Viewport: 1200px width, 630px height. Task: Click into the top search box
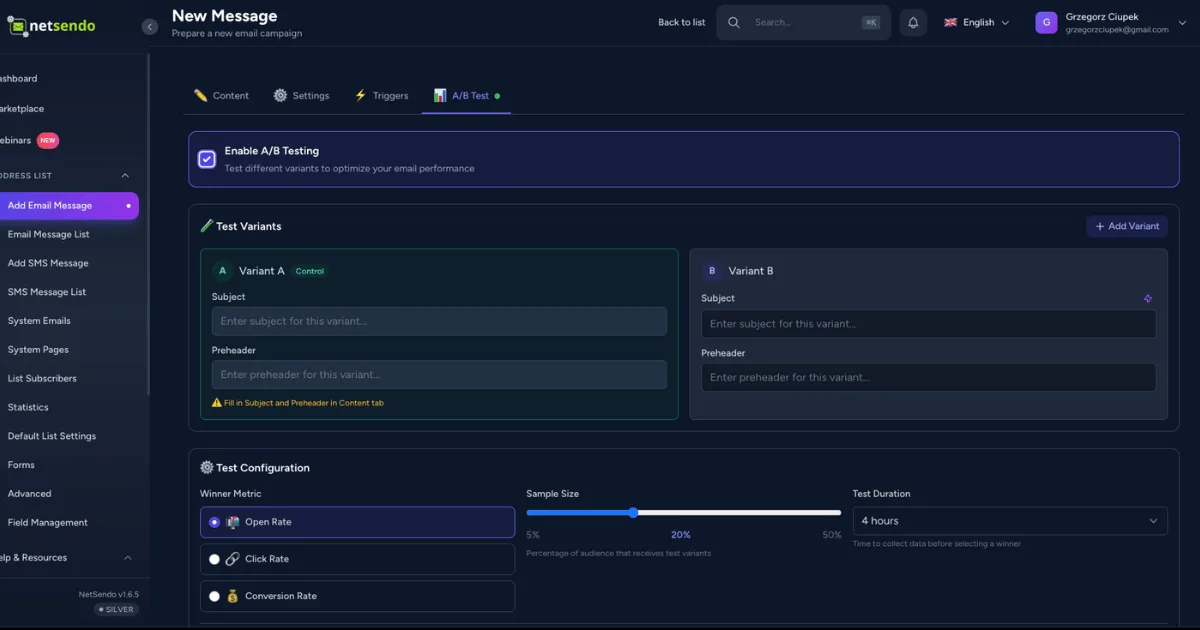pos(803,23)
